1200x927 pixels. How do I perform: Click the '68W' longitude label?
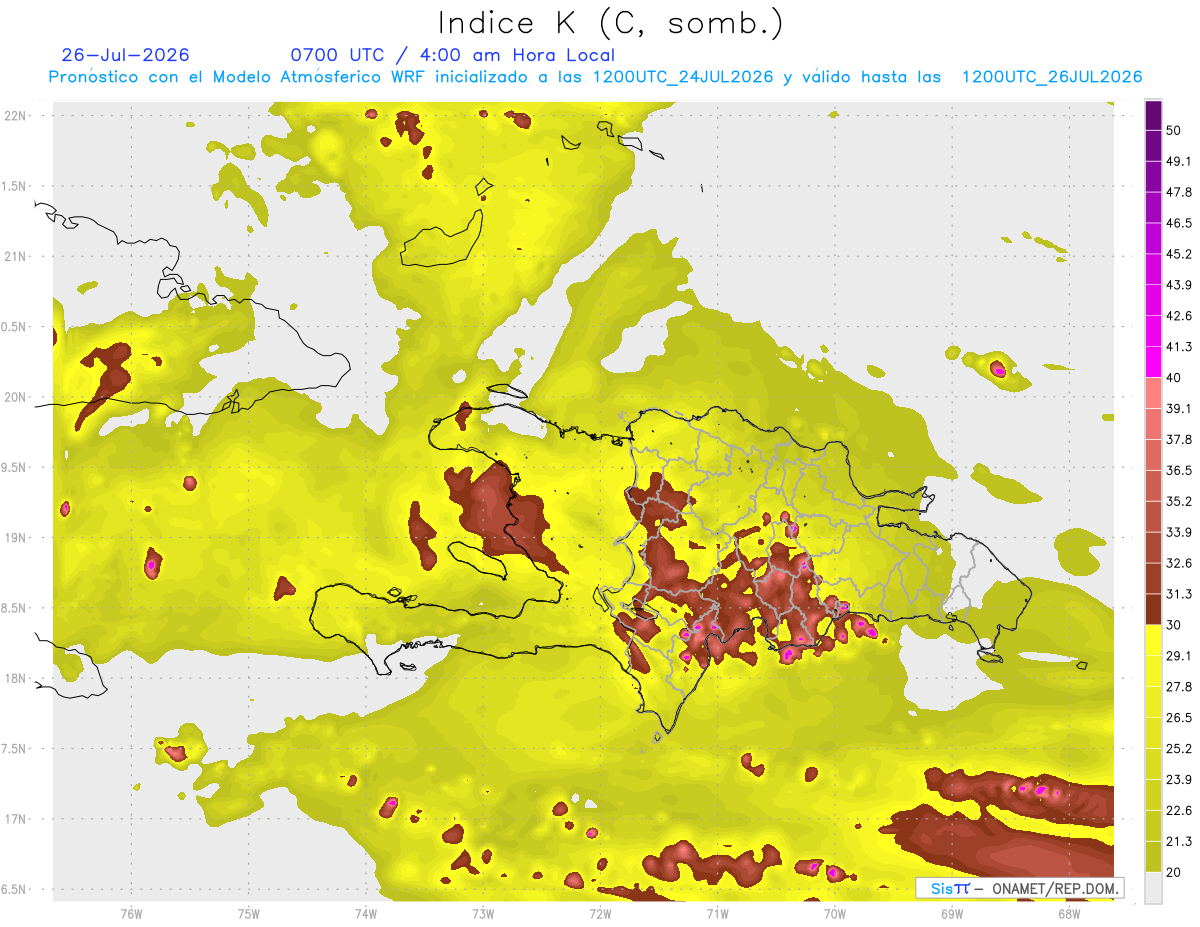[1068, 914]
